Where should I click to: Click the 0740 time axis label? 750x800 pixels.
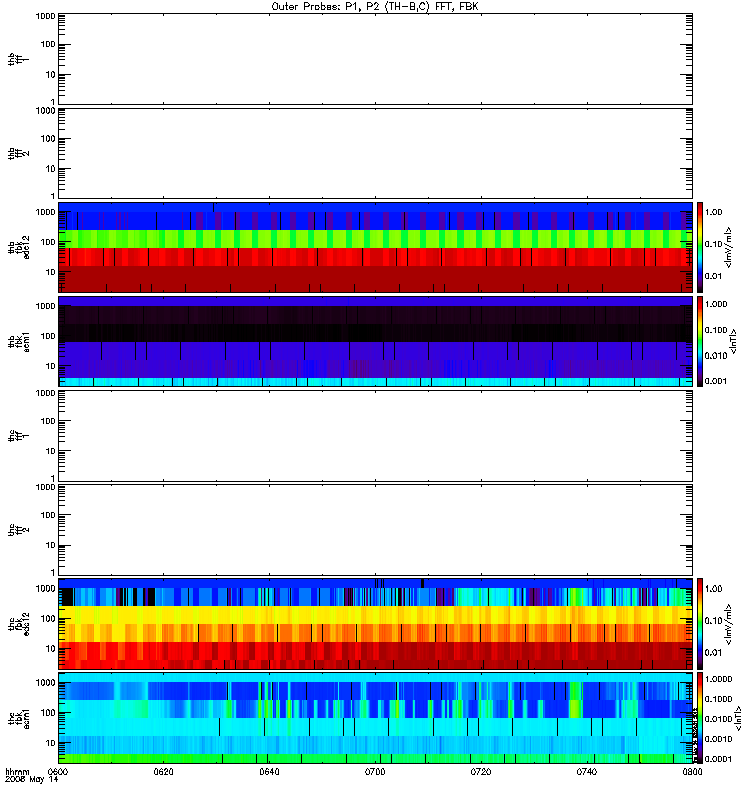click(587, 771)
